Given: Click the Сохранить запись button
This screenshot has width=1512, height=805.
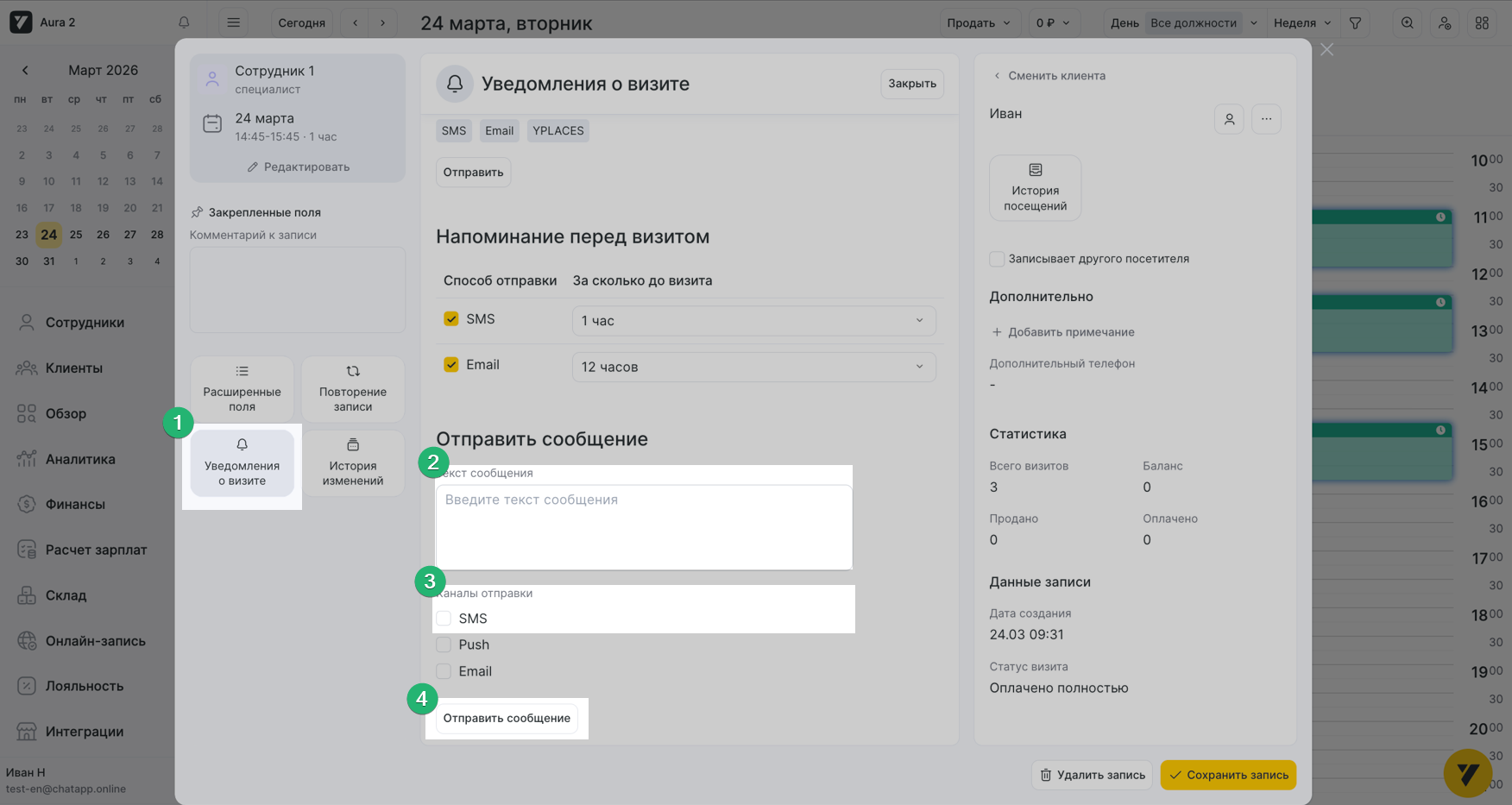Looking at the screenshot, I should (x=1228, y=775).
